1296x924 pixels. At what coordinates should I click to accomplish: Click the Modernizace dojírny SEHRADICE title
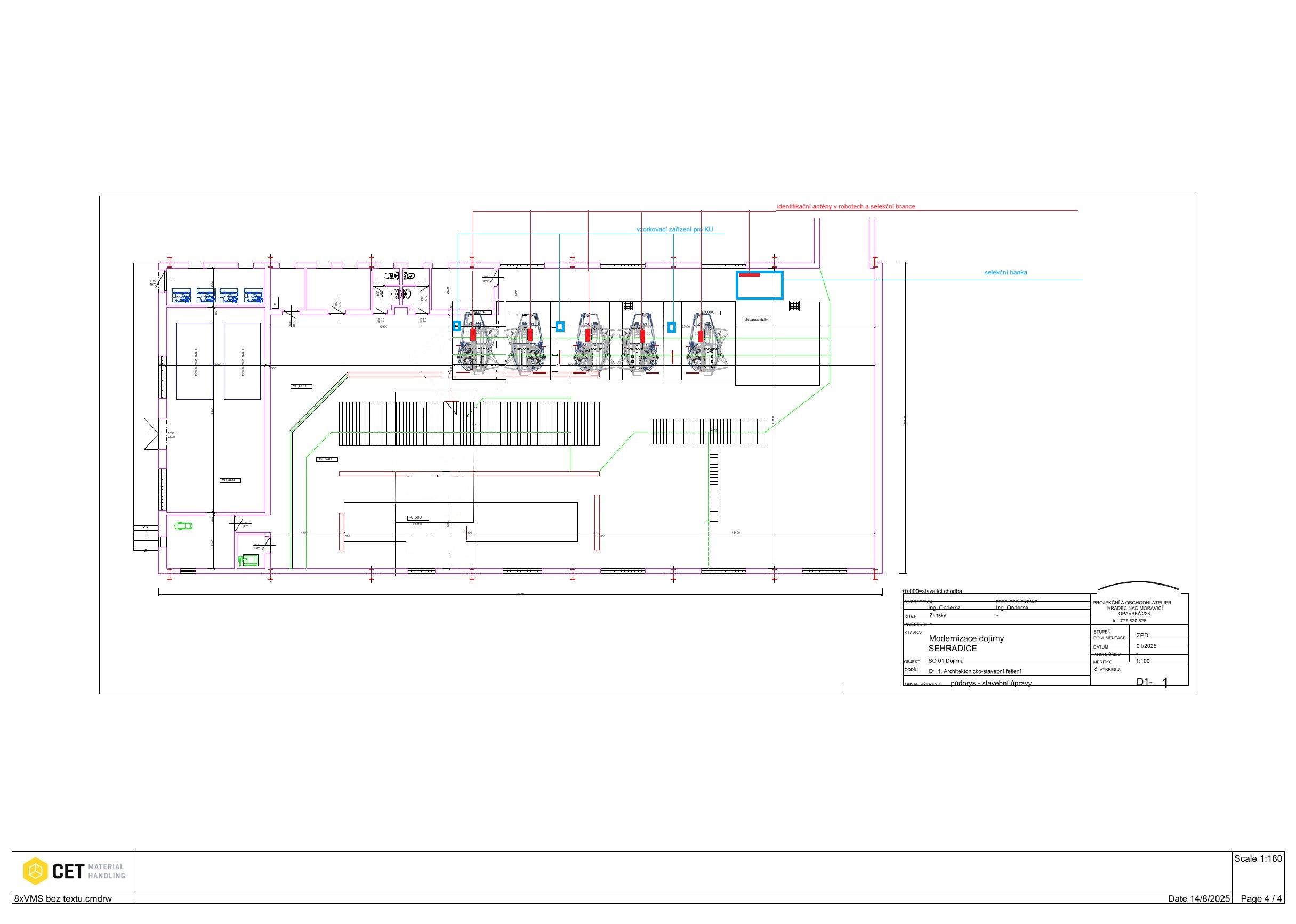pyautogui.click(x=966, y=643)
